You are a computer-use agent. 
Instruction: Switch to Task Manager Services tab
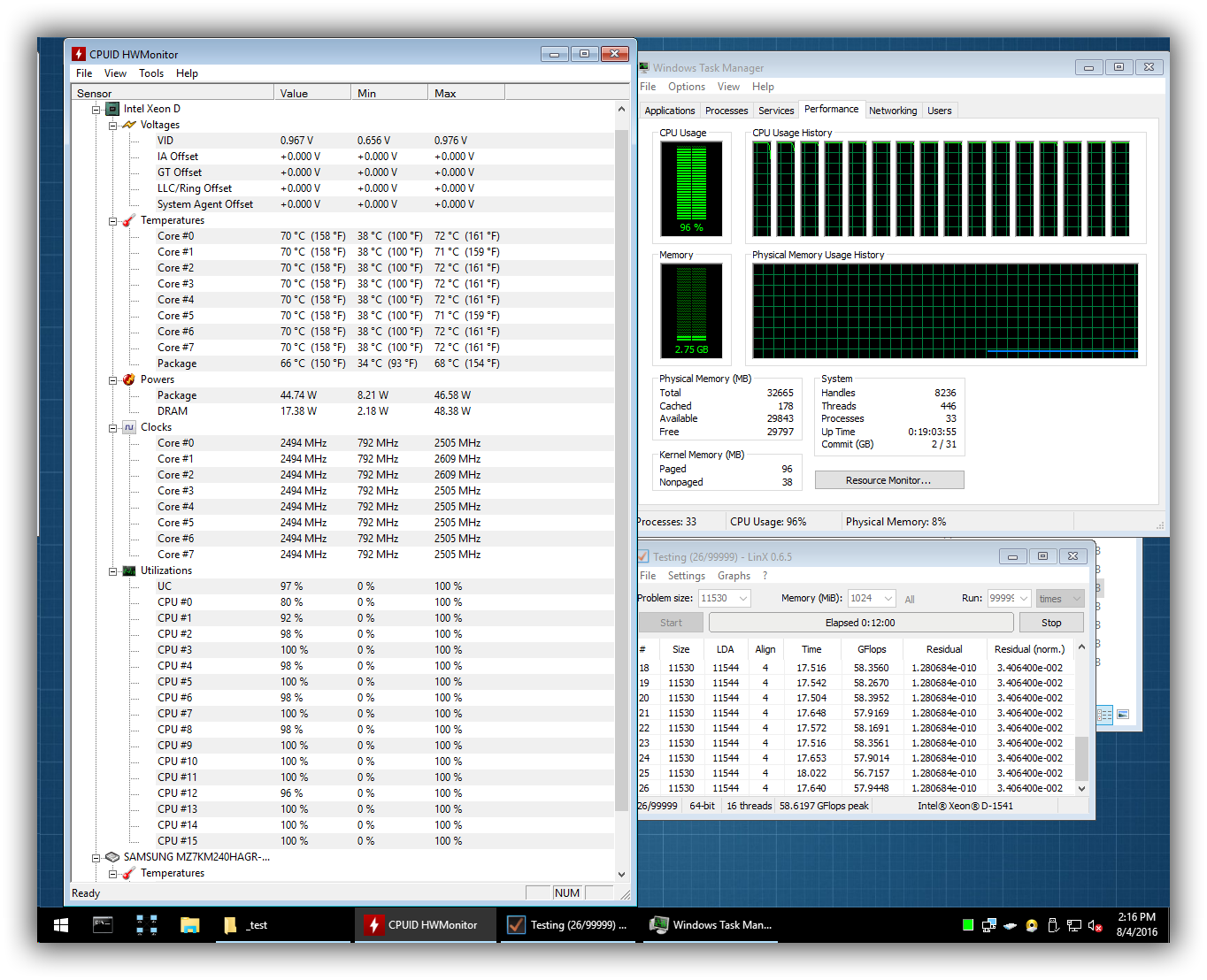click(x=776, y=111)
